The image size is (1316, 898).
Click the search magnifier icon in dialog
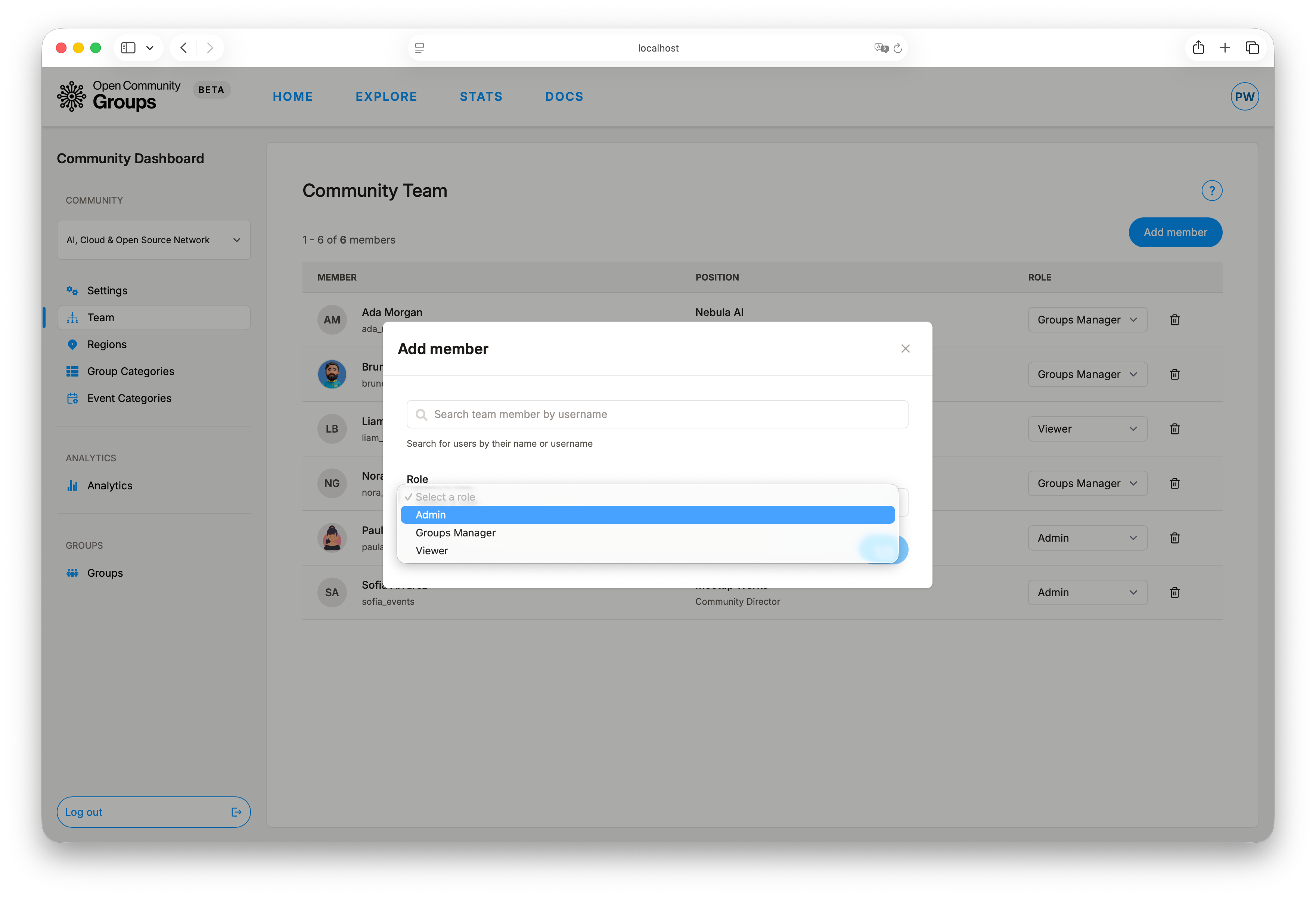(421, 415)
